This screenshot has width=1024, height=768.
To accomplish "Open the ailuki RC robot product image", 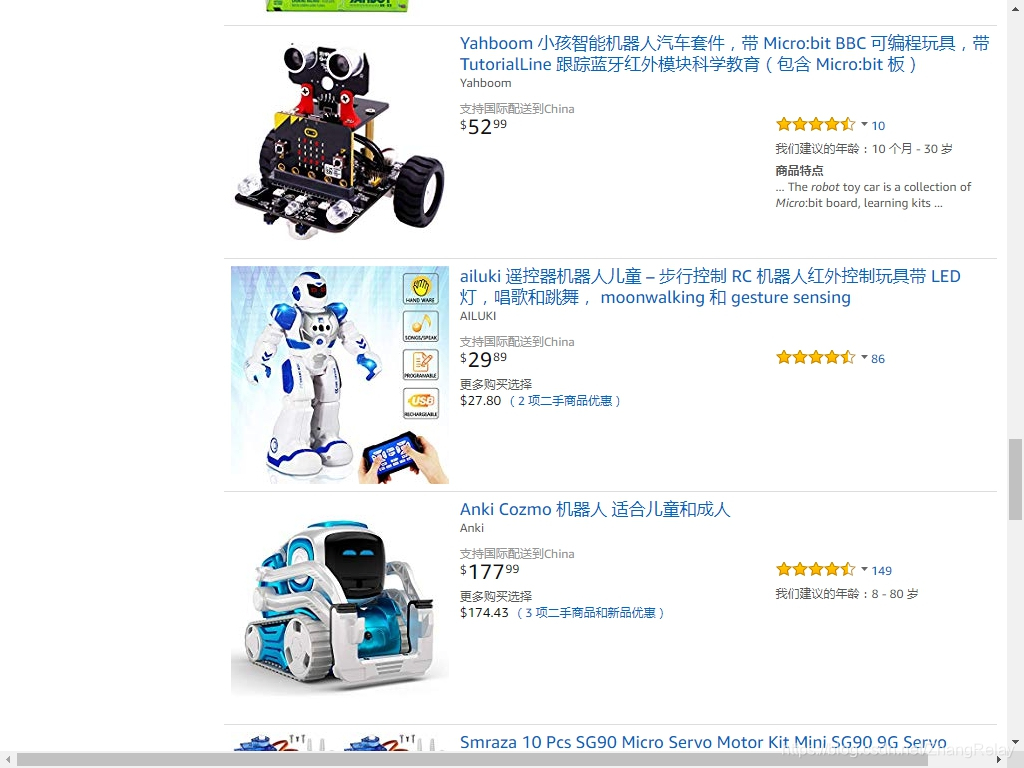I will coord(340,375).
